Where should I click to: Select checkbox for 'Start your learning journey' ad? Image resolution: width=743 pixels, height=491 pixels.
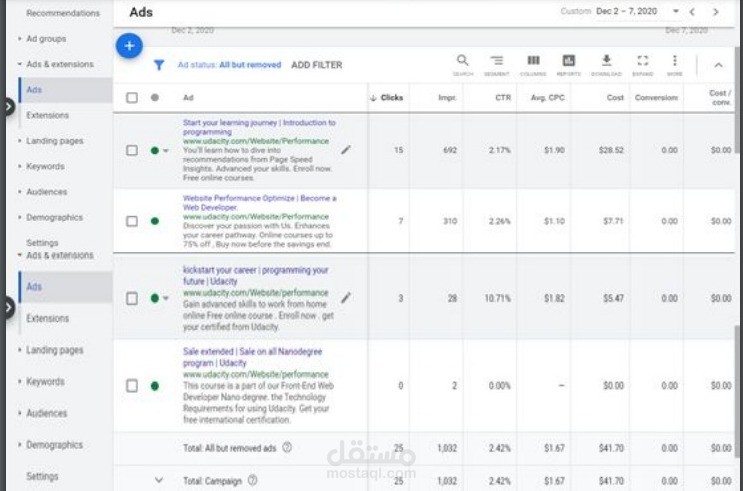tap(132, 150)
